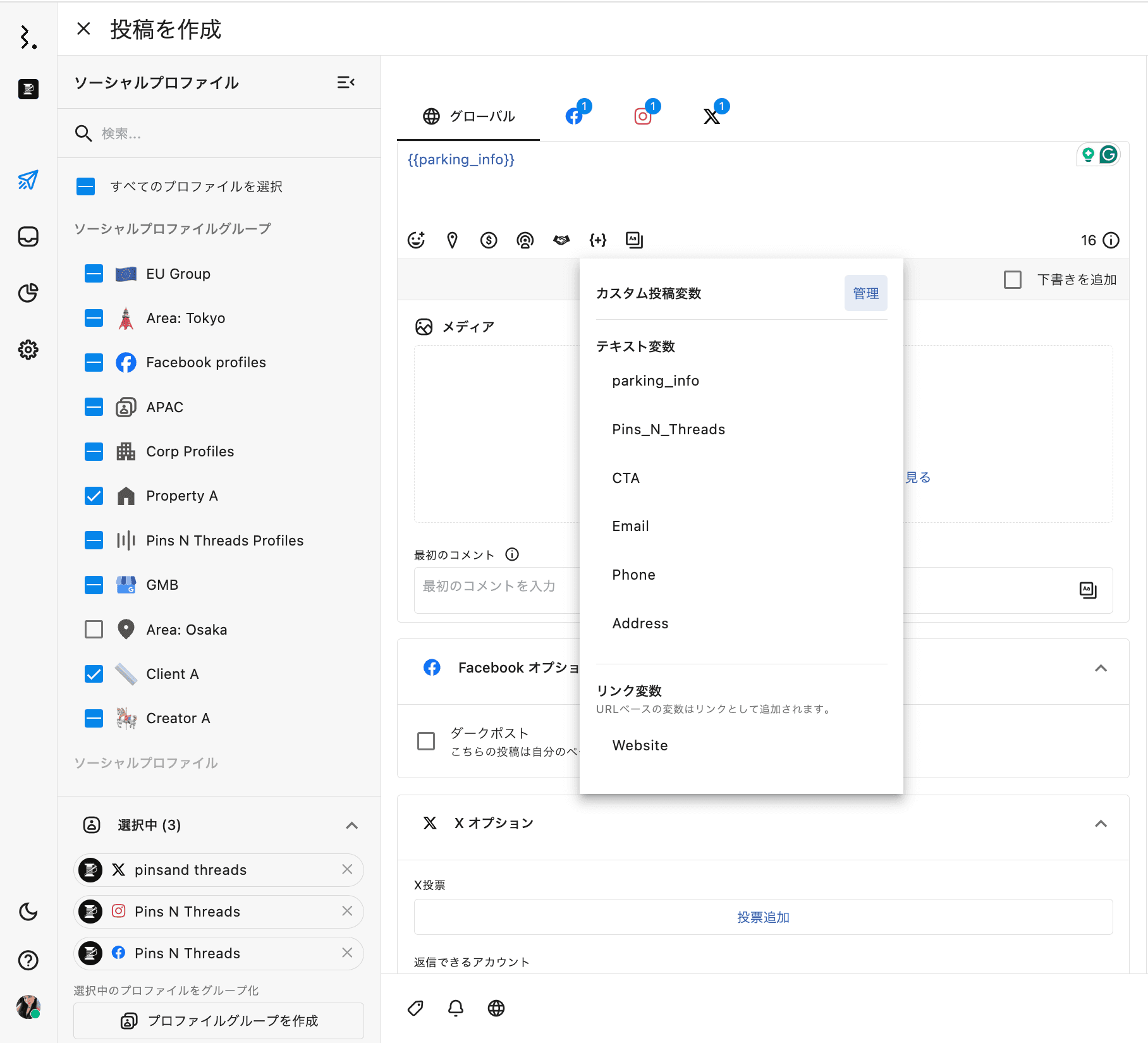Check the Area: Osaka group checkbox
Screen dimensions: 1148x1043
pyautogui.click(x=94, y=630)
